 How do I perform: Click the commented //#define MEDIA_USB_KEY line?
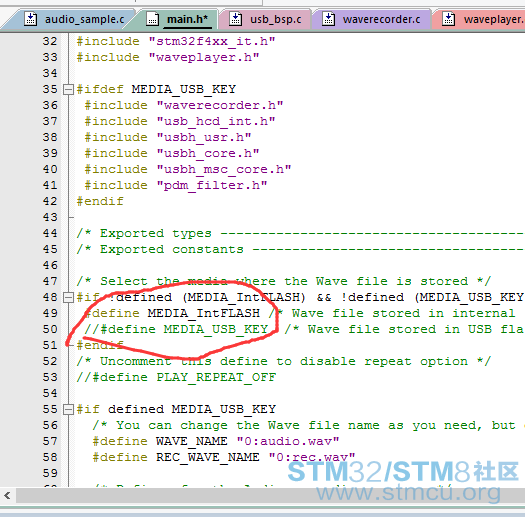coord(176,329)
